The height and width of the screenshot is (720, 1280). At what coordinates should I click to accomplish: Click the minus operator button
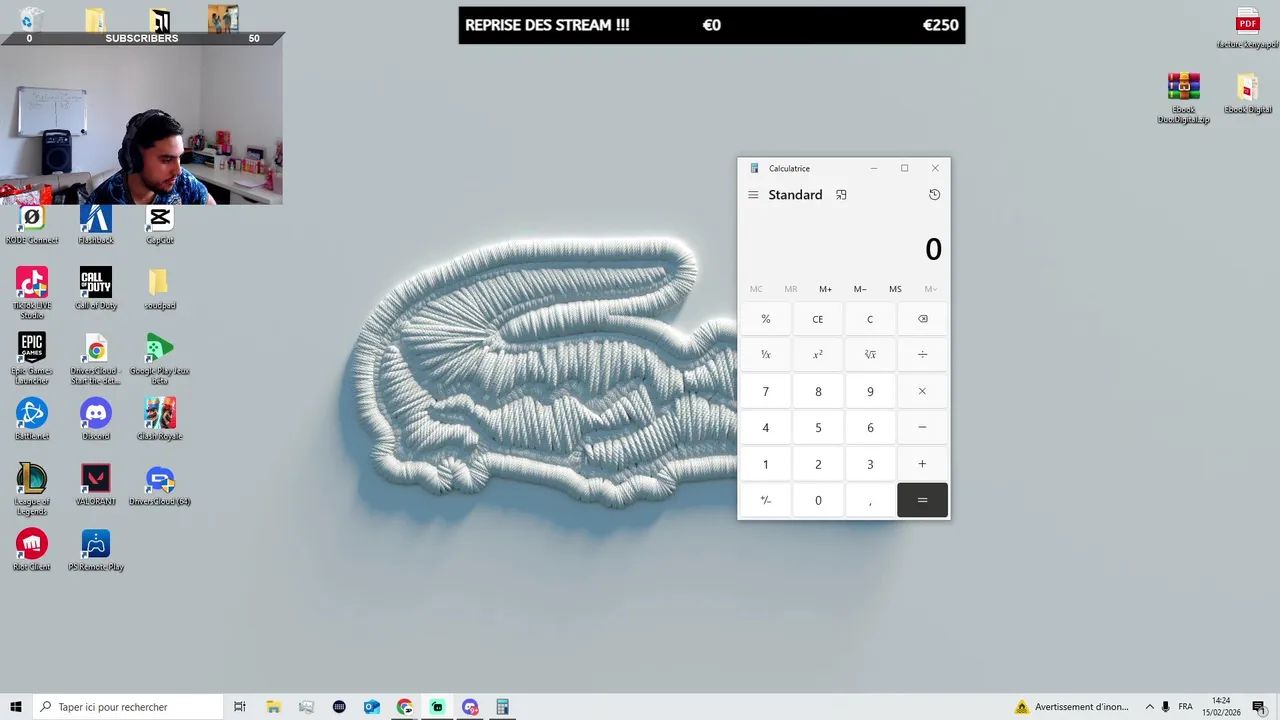(x=922, y=427)
